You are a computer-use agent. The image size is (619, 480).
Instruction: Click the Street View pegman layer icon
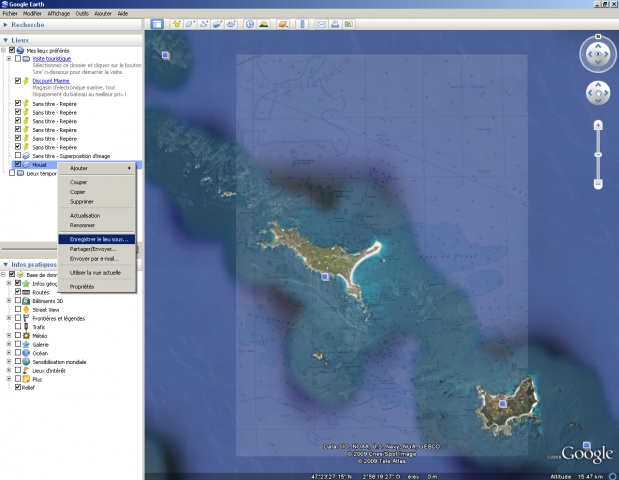(x=26, y=309)
